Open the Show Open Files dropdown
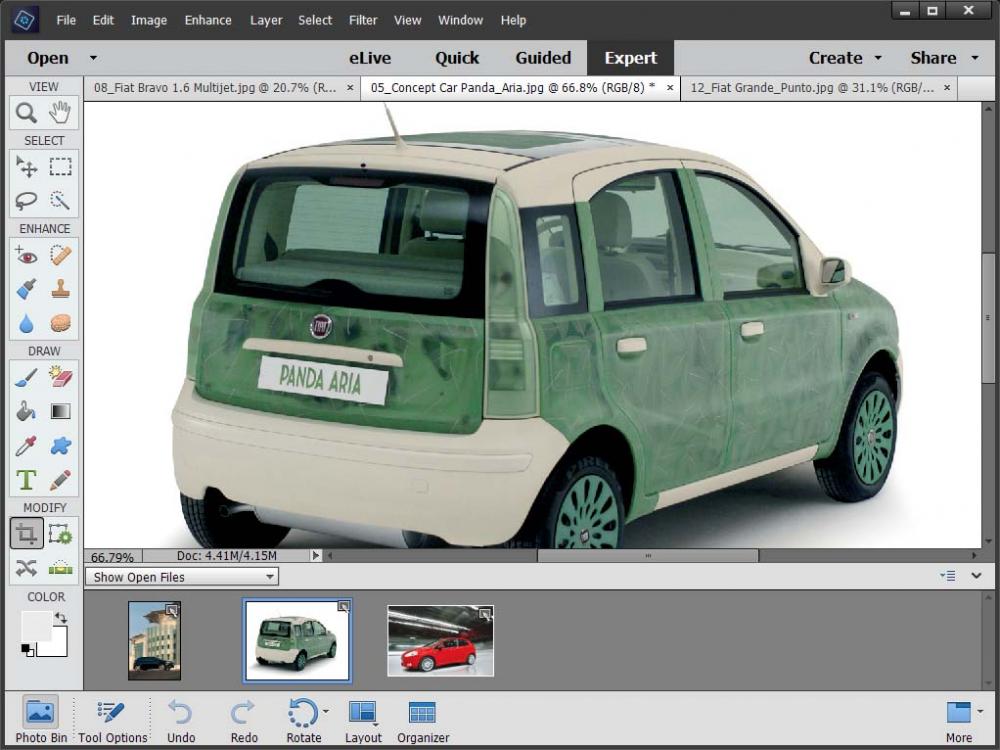This screenshot has width=1000, height=750. [x=182, y=577]
